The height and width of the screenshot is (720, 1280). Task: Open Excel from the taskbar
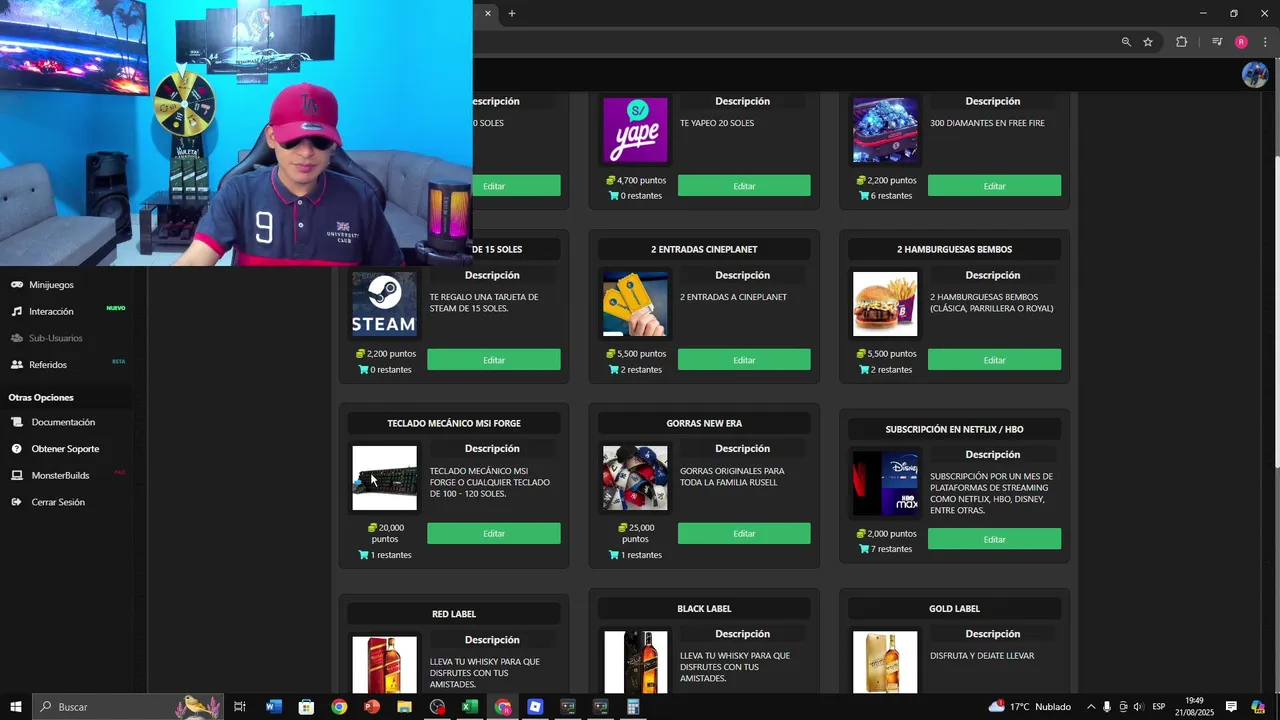pyautogui.click(x=470, y=707)
